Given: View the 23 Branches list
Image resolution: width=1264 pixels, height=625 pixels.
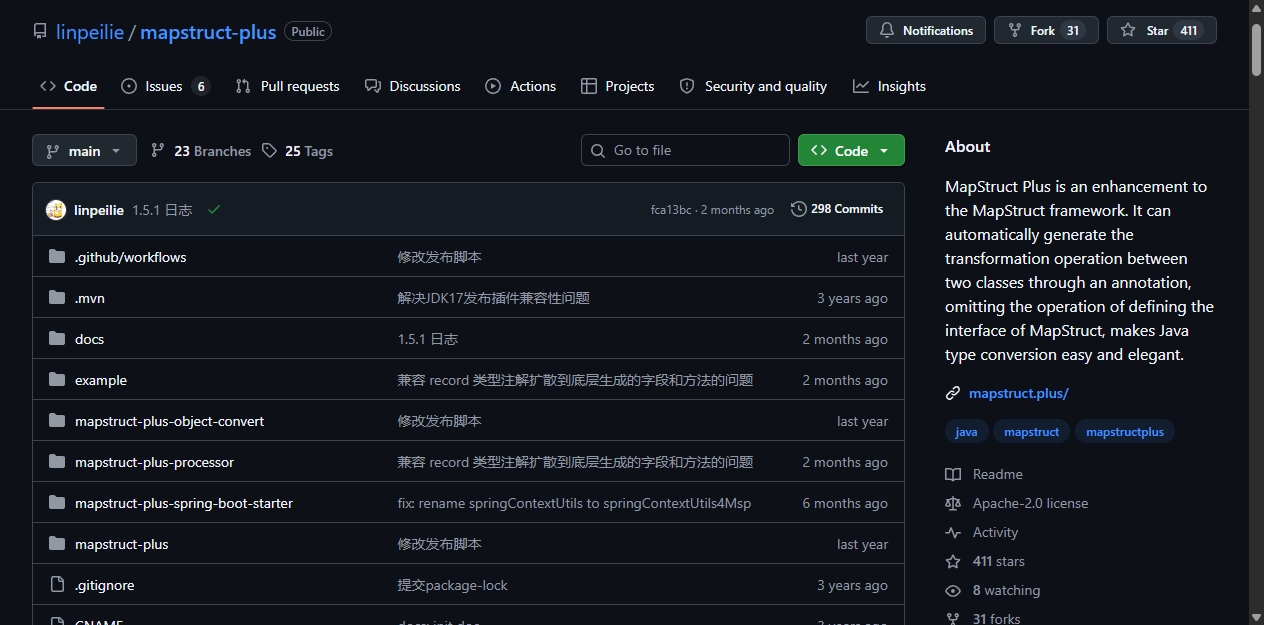Looking at the screenshot, I should 201,151.
